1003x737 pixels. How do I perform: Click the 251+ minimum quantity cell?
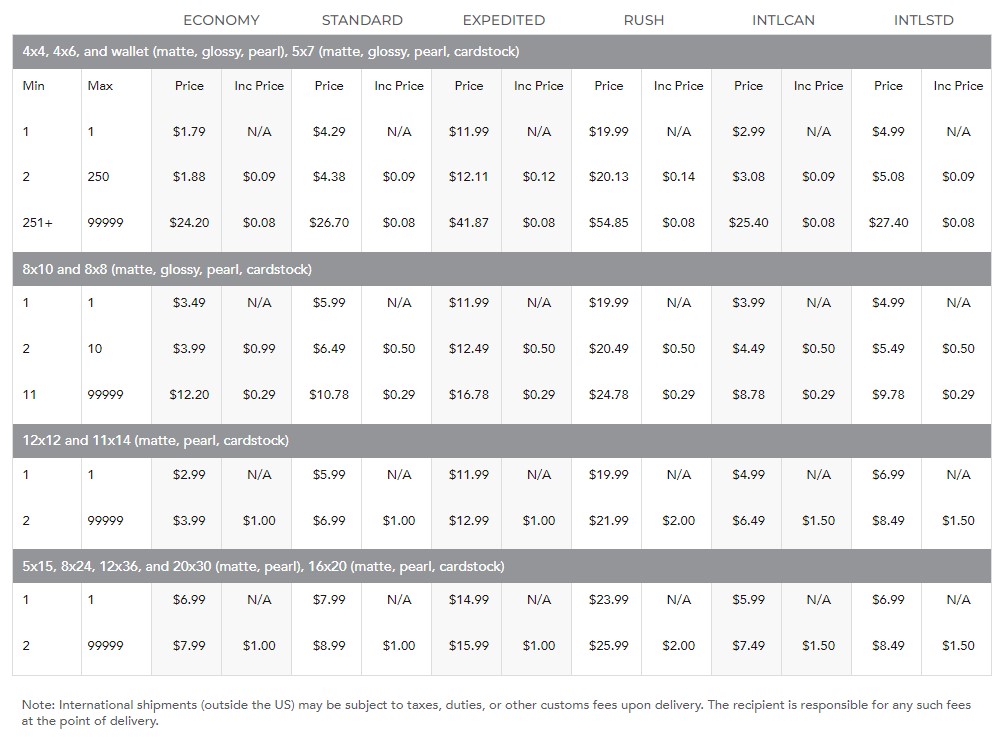coord(38,222)
